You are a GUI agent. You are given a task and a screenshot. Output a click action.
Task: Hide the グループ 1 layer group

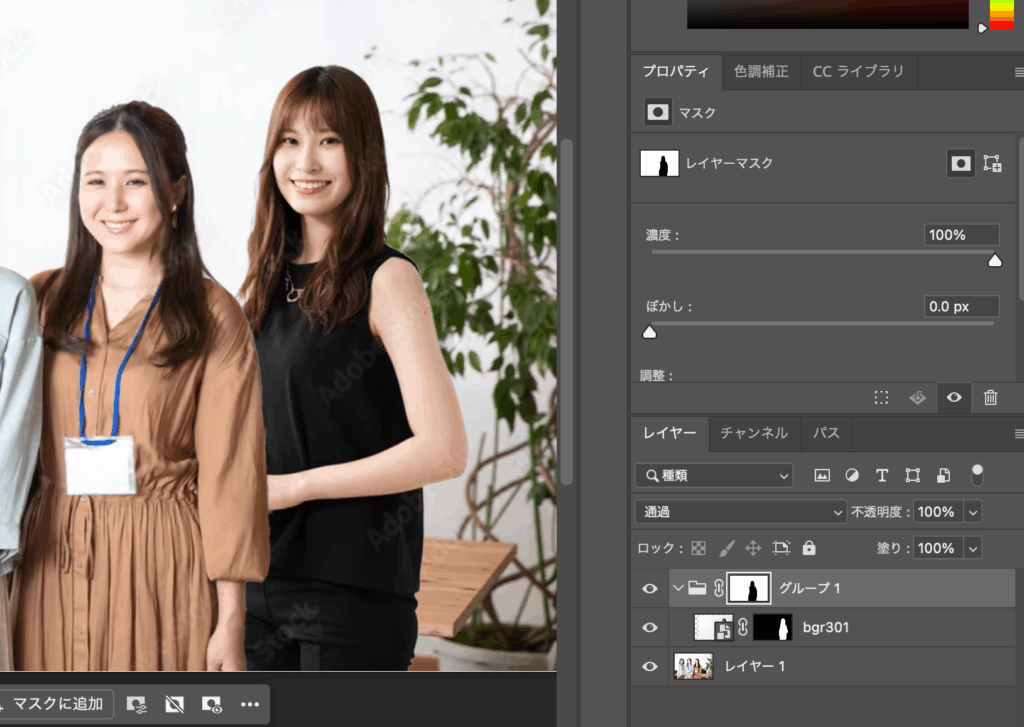point(650,589)
